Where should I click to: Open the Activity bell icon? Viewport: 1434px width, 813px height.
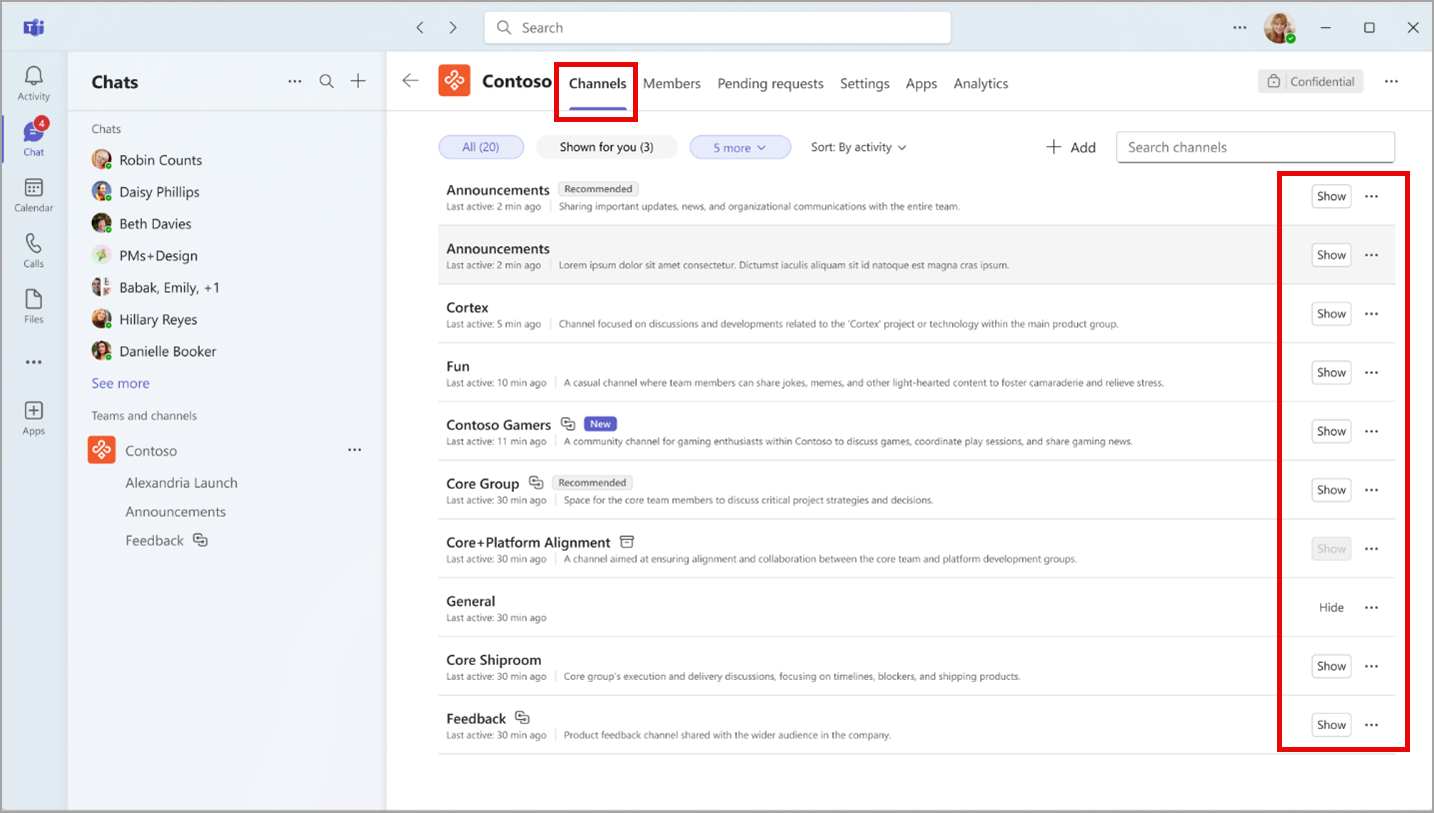pyautogui.click(x=34, y=83)
